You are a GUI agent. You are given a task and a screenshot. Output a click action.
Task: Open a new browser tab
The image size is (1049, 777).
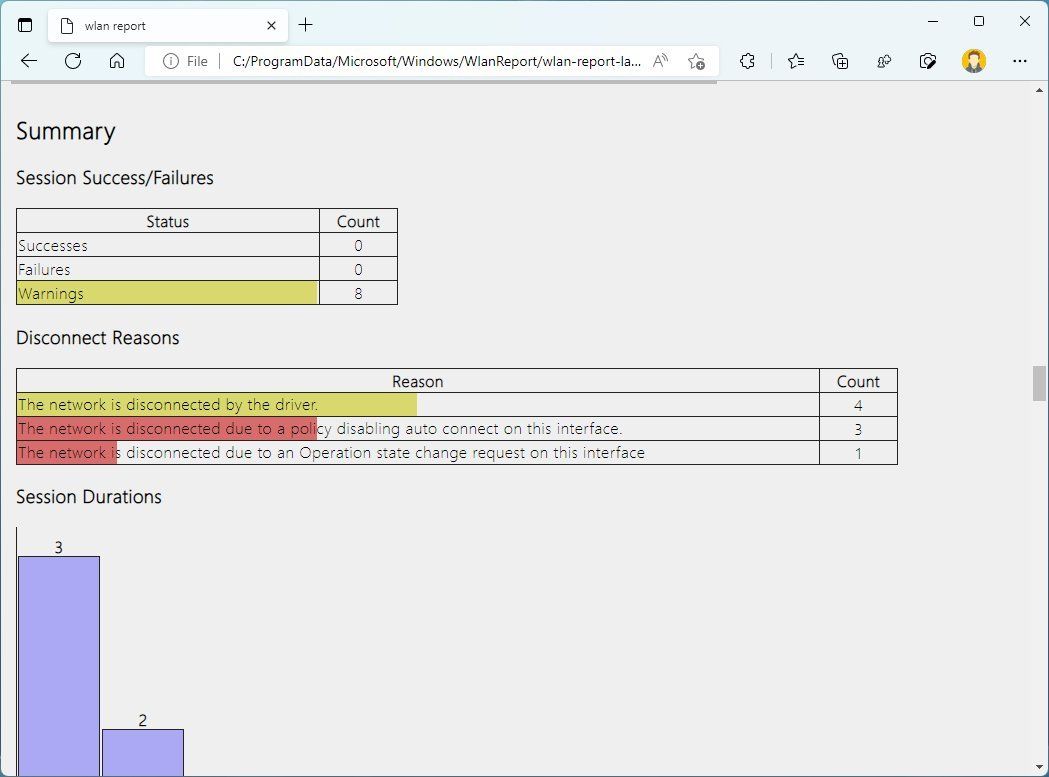point(306,25)
